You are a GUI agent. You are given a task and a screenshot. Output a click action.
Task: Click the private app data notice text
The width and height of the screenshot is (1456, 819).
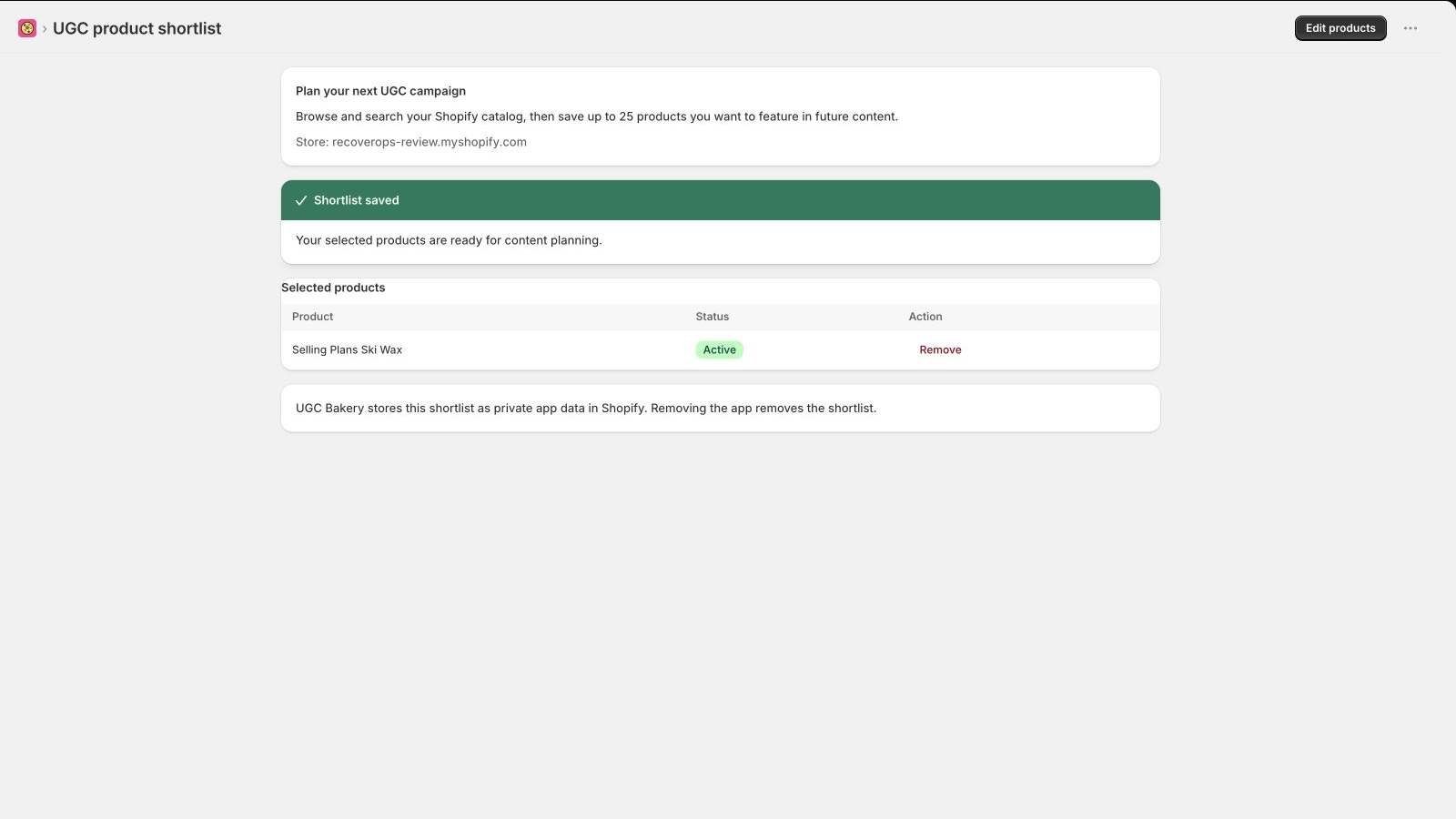pos(586,408)
